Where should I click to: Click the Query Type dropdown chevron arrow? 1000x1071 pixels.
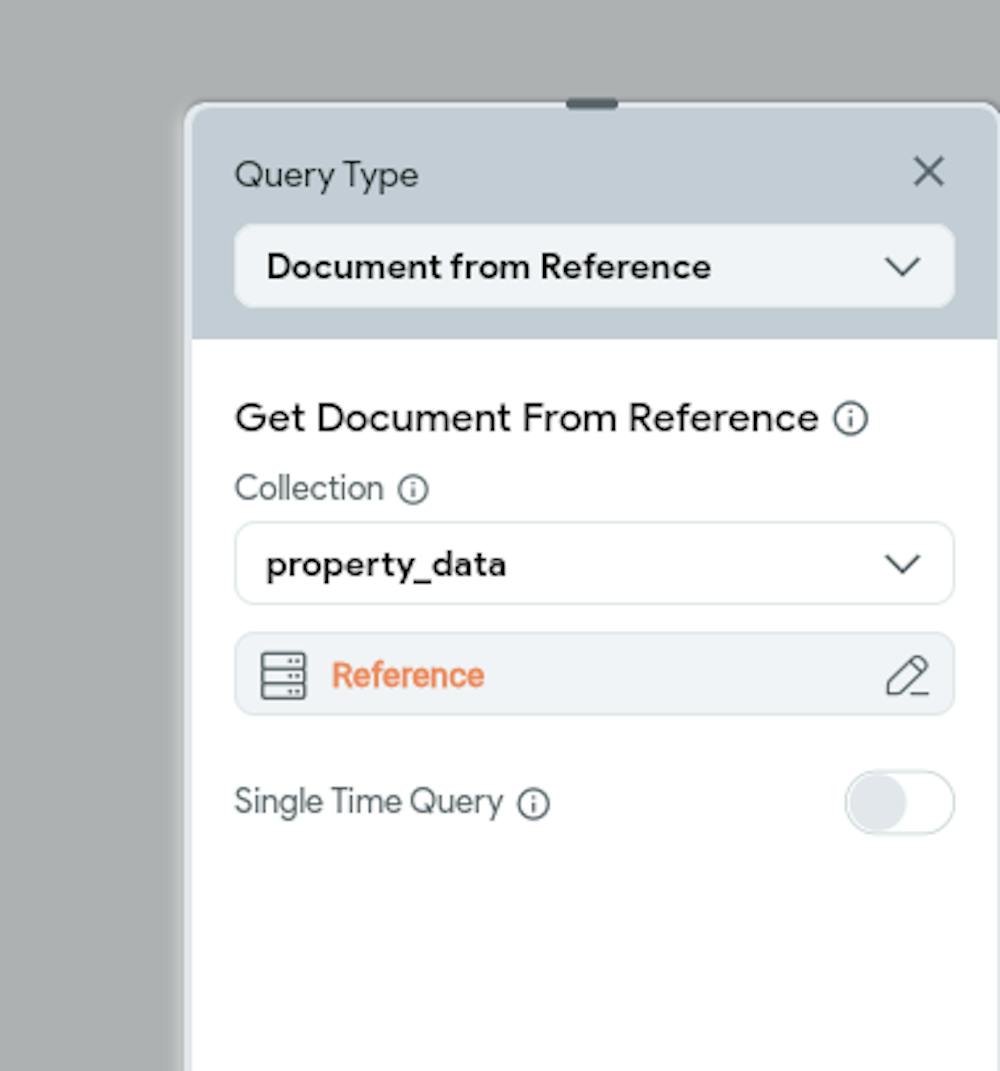click(902, 266)
